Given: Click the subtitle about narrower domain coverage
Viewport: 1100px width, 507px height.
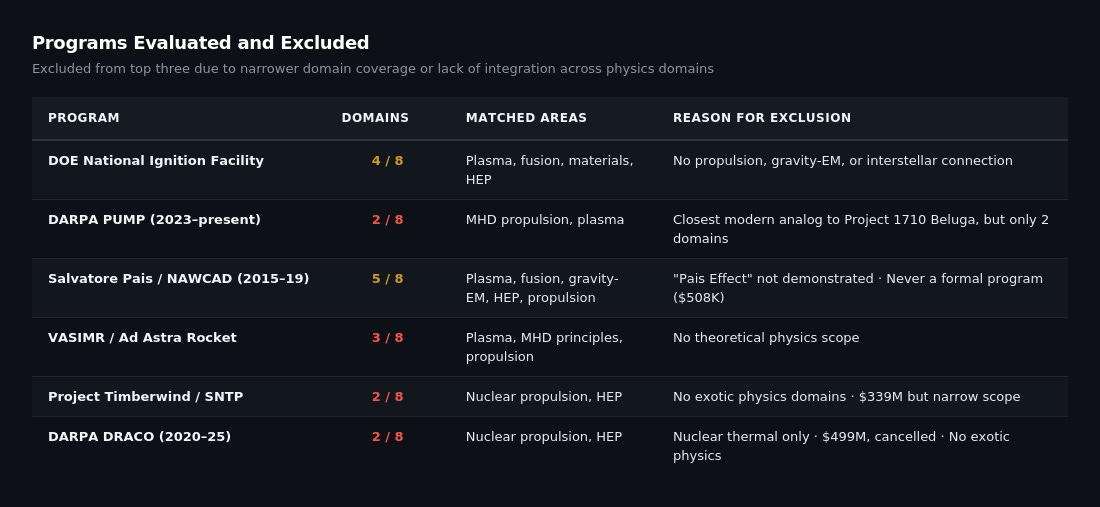Looking at the screenshot, I should click(x=373, y=69).
